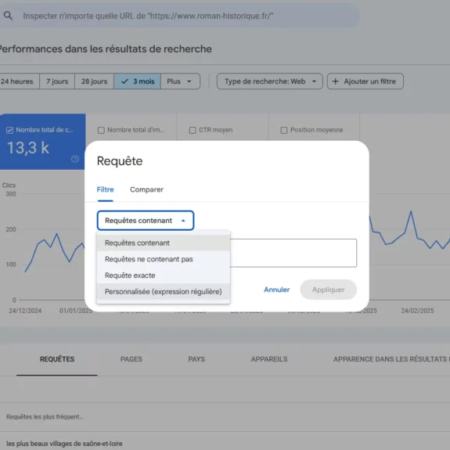450x450 pixels.
Task: Select the 28 jours date range
Action: 94,81
